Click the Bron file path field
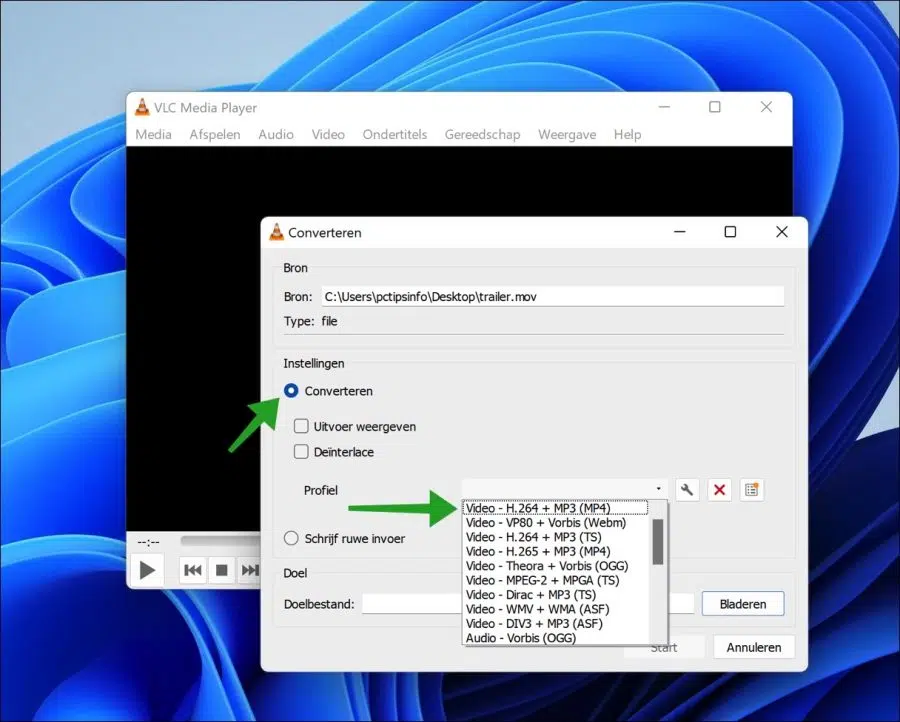Image resolution: width=900 pixels, height=722 pixels. click(553, 297)
